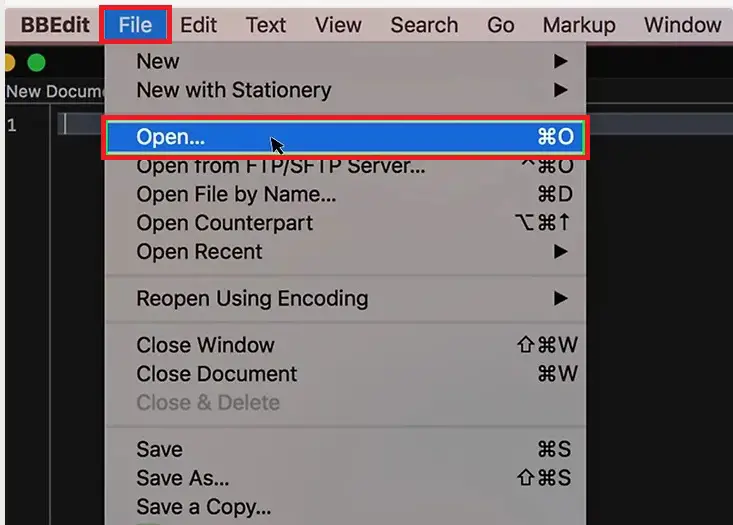Choose Close Document menu item
The width and height of the screenshot is (733, 525).
click(x=345, y=374)
